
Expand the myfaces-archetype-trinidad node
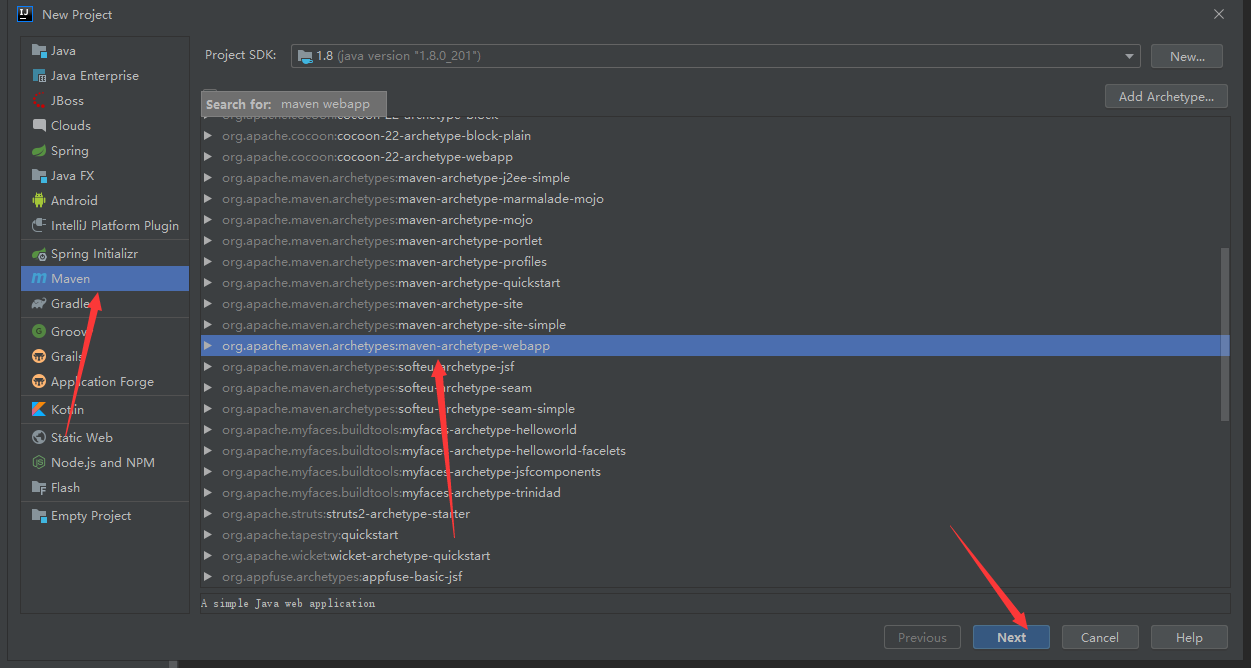(x=208, y=493)
